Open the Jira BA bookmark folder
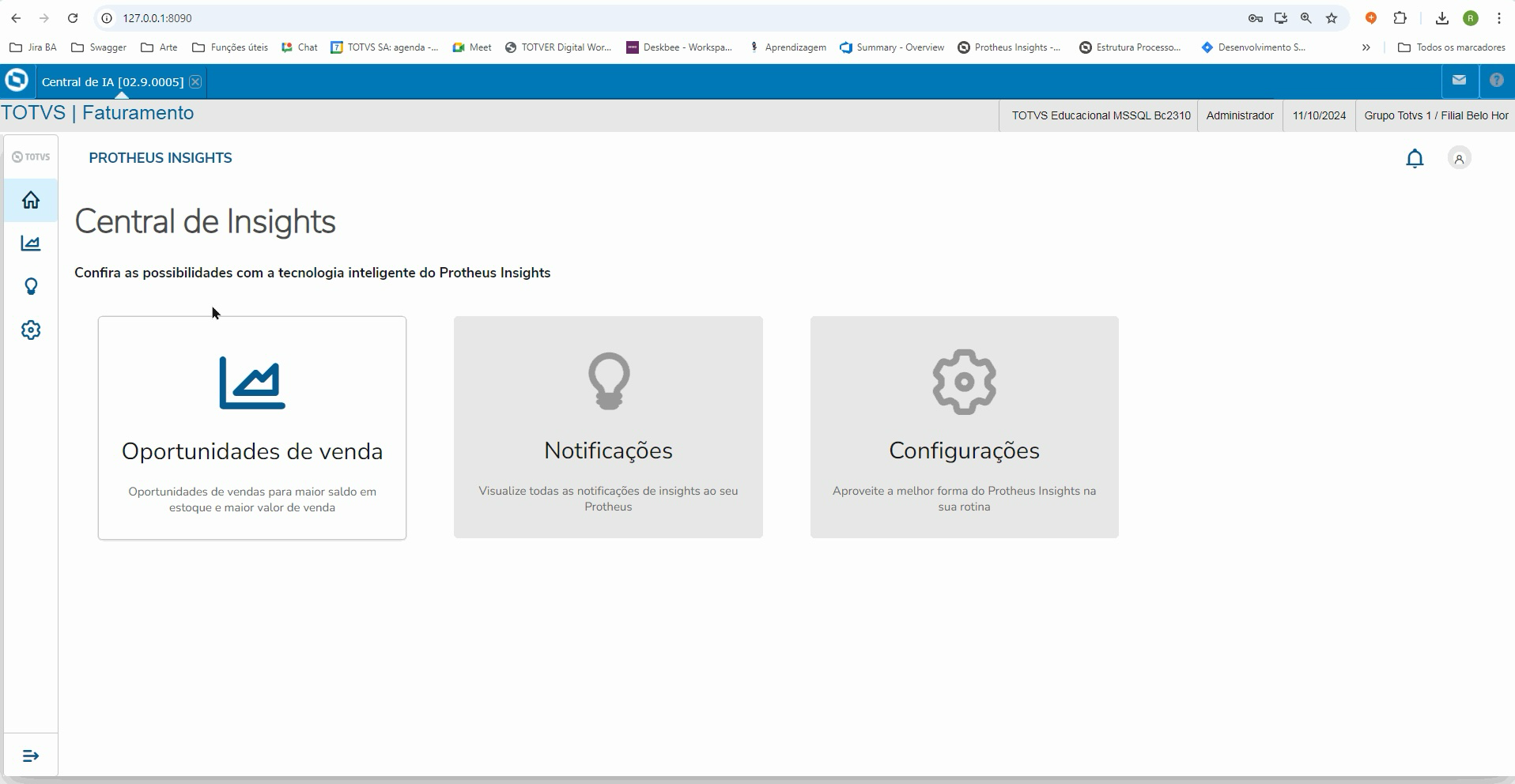Viewport: 1515px width, 784px height. 33,47
